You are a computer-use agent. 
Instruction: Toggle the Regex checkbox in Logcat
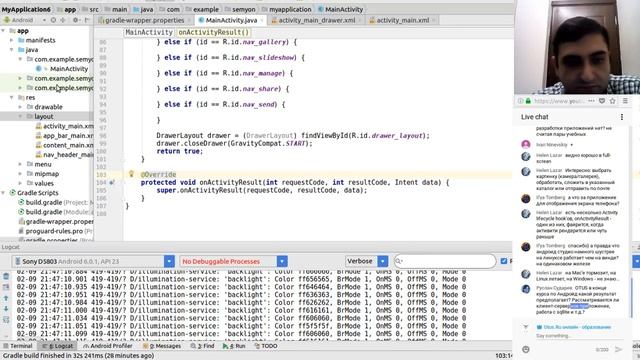click(x=504, y=261)
